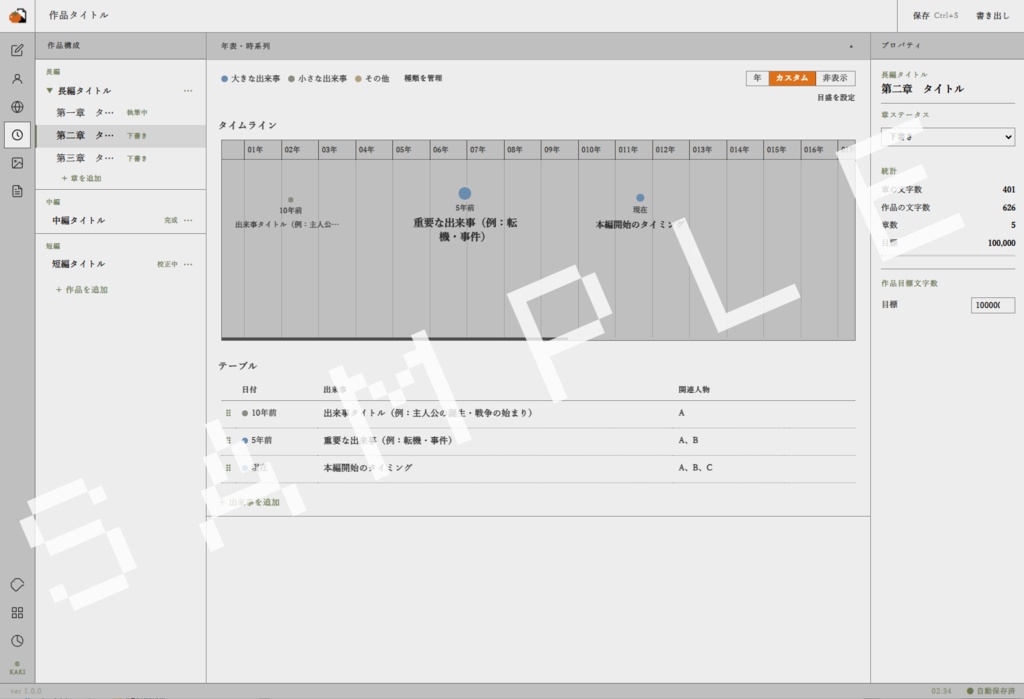Click the 日付 table column header
1024x699 pixels.
coord(249,389)
